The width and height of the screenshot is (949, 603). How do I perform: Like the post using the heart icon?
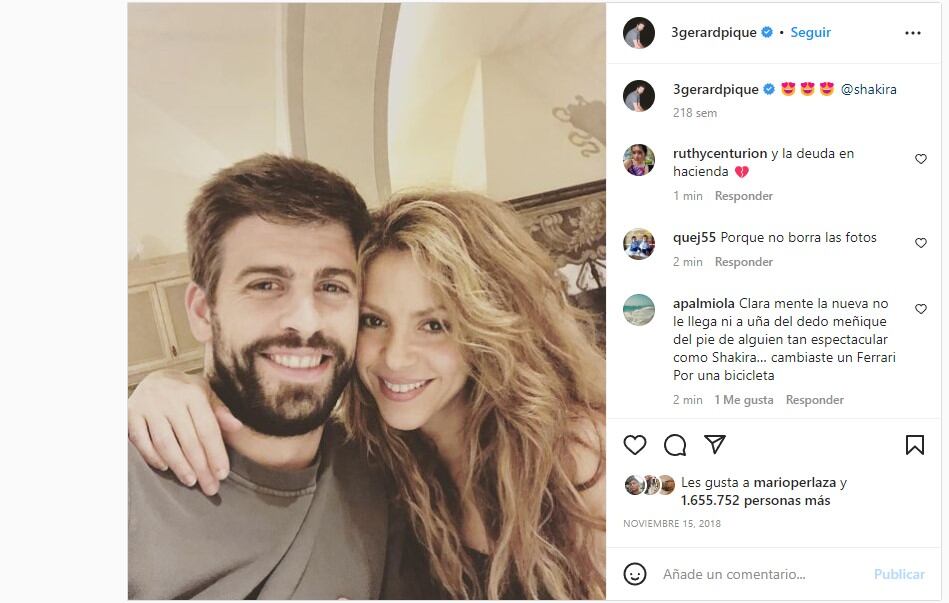click(x=636, y=445)
